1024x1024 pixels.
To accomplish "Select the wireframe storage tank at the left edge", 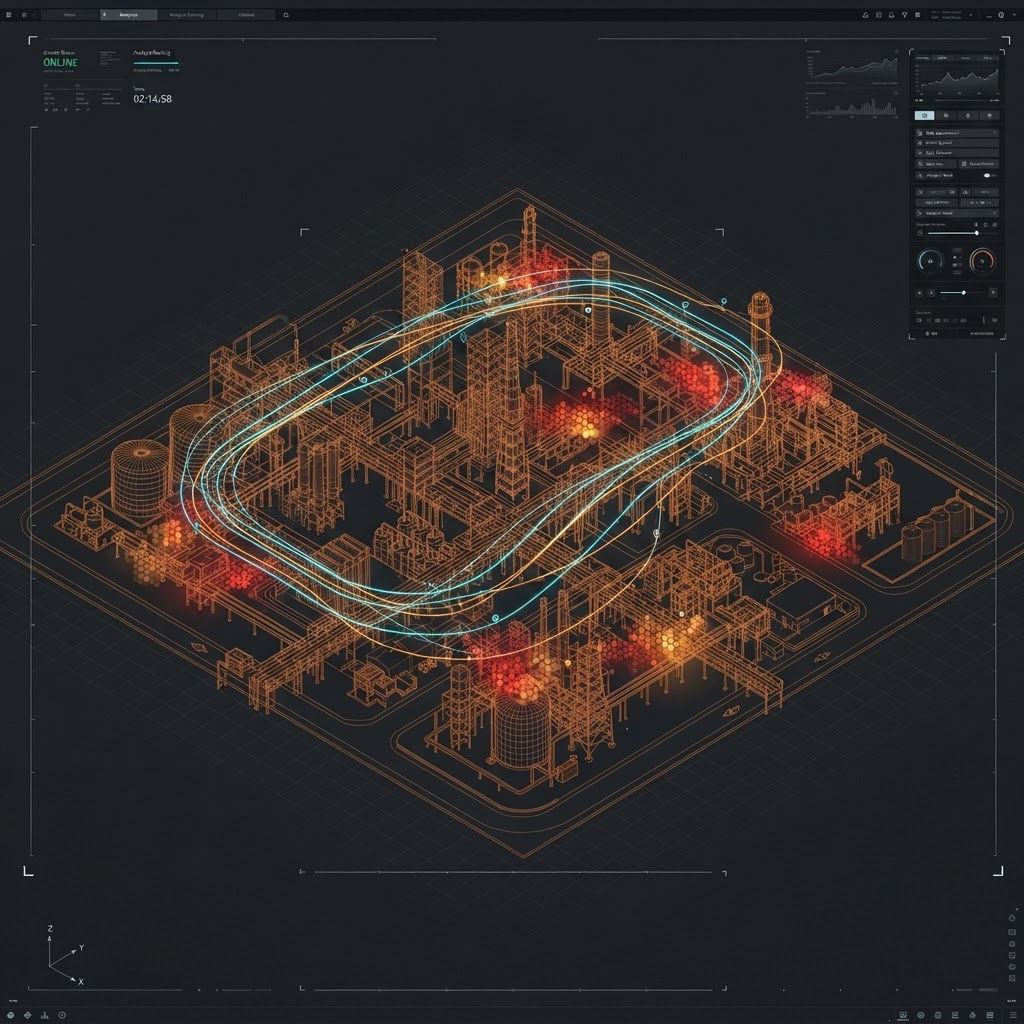I will [x=138, y=479].
